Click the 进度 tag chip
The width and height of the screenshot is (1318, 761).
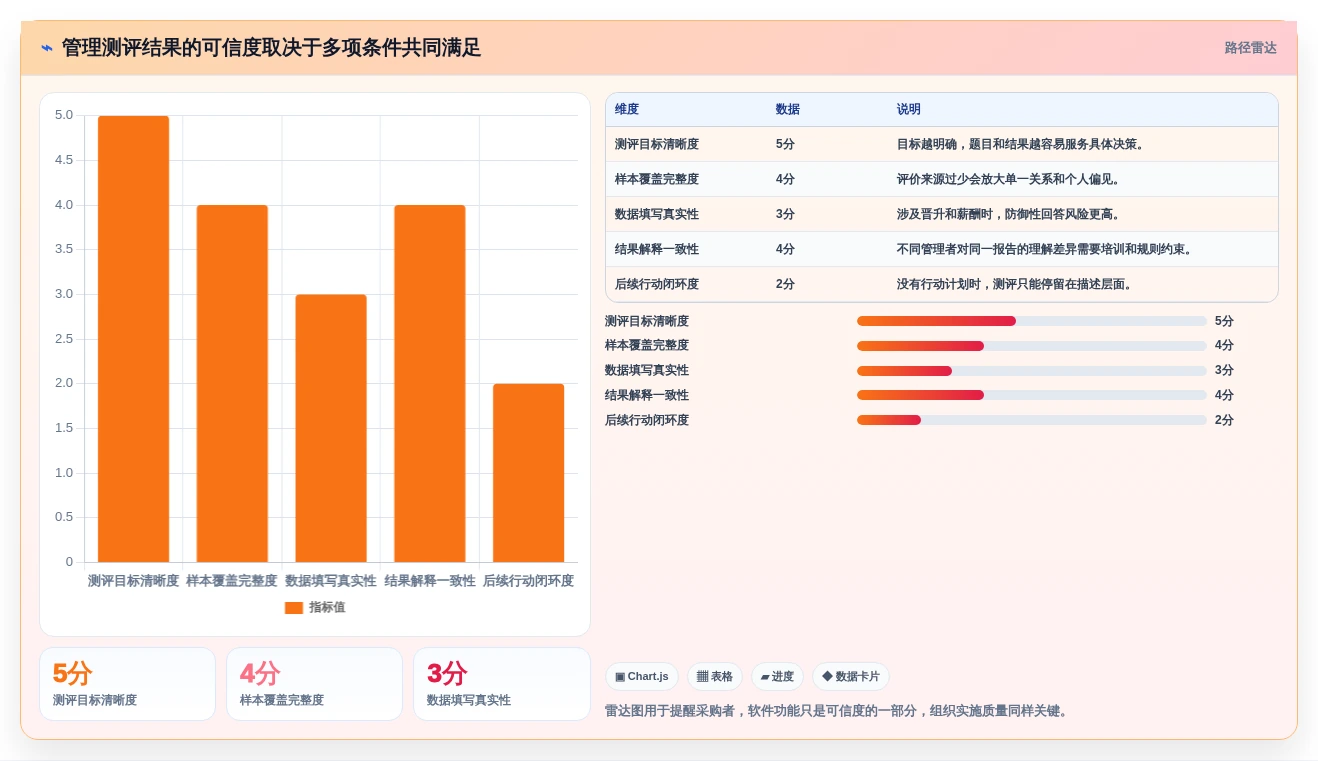[777, 677]
